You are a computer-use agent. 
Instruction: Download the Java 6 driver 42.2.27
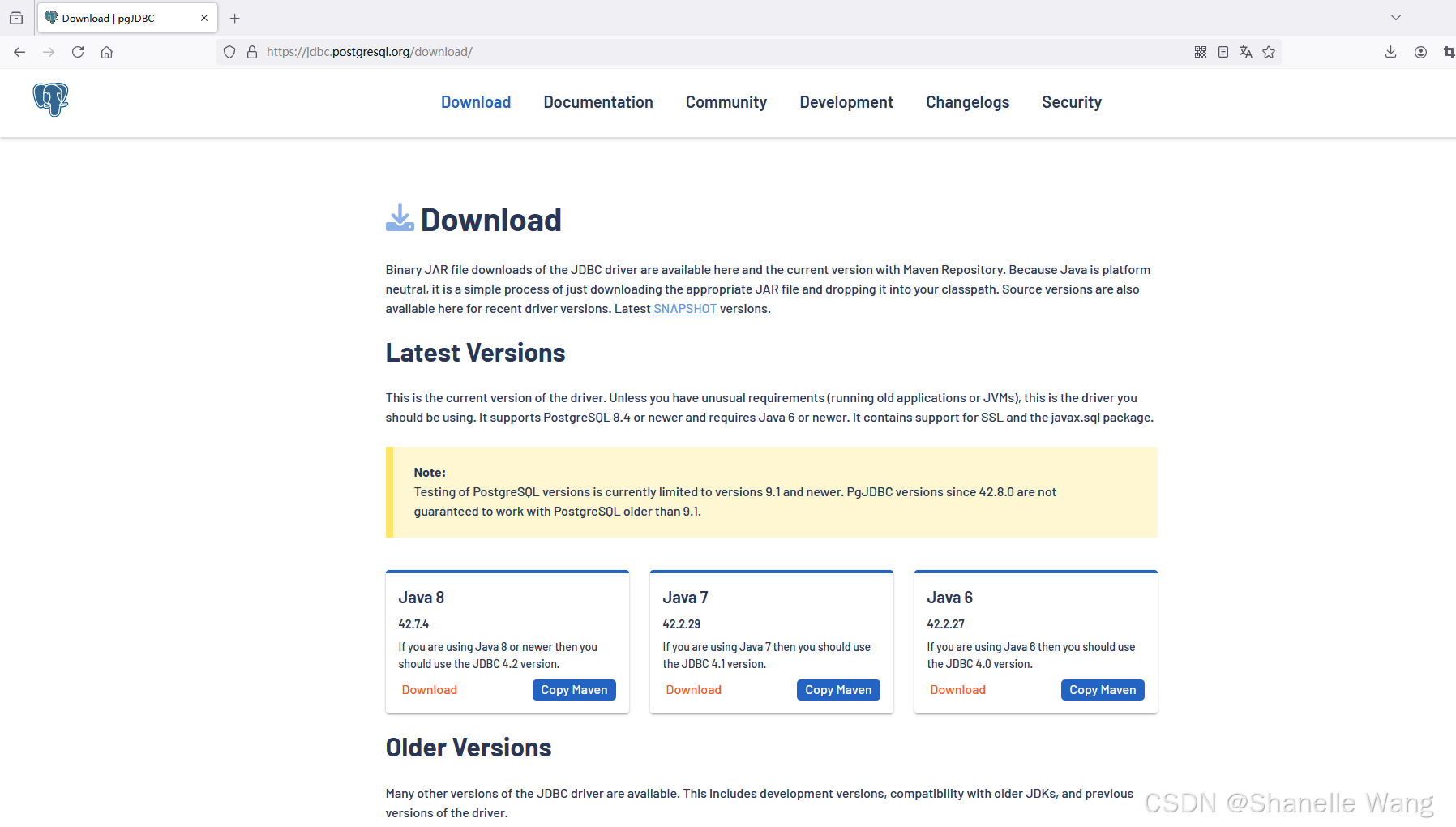pos(958,690)
